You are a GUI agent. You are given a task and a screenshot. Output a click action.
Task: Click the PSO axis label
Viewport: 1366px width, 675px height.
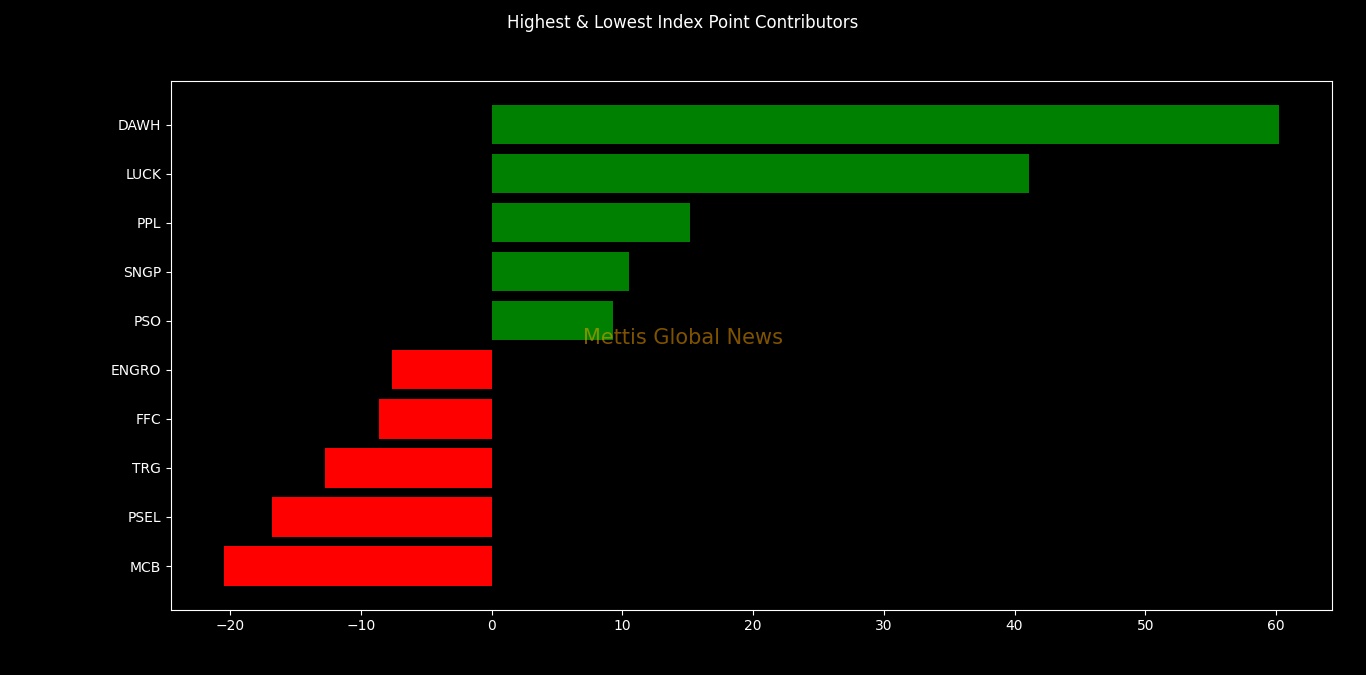pyautogui.click(x=147, y=322)
